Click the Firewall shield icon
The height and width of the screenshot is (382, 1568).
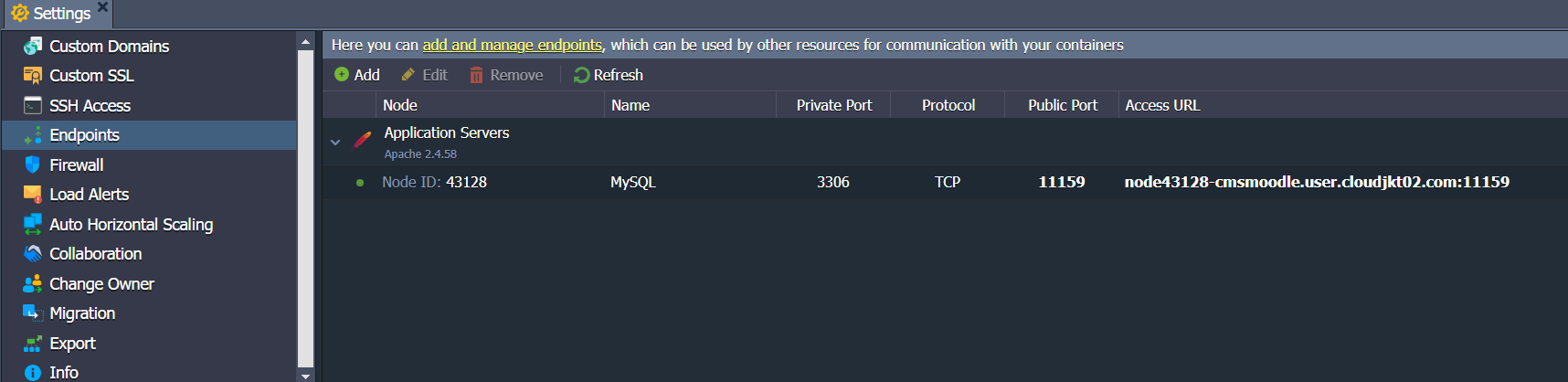point(33,164)
